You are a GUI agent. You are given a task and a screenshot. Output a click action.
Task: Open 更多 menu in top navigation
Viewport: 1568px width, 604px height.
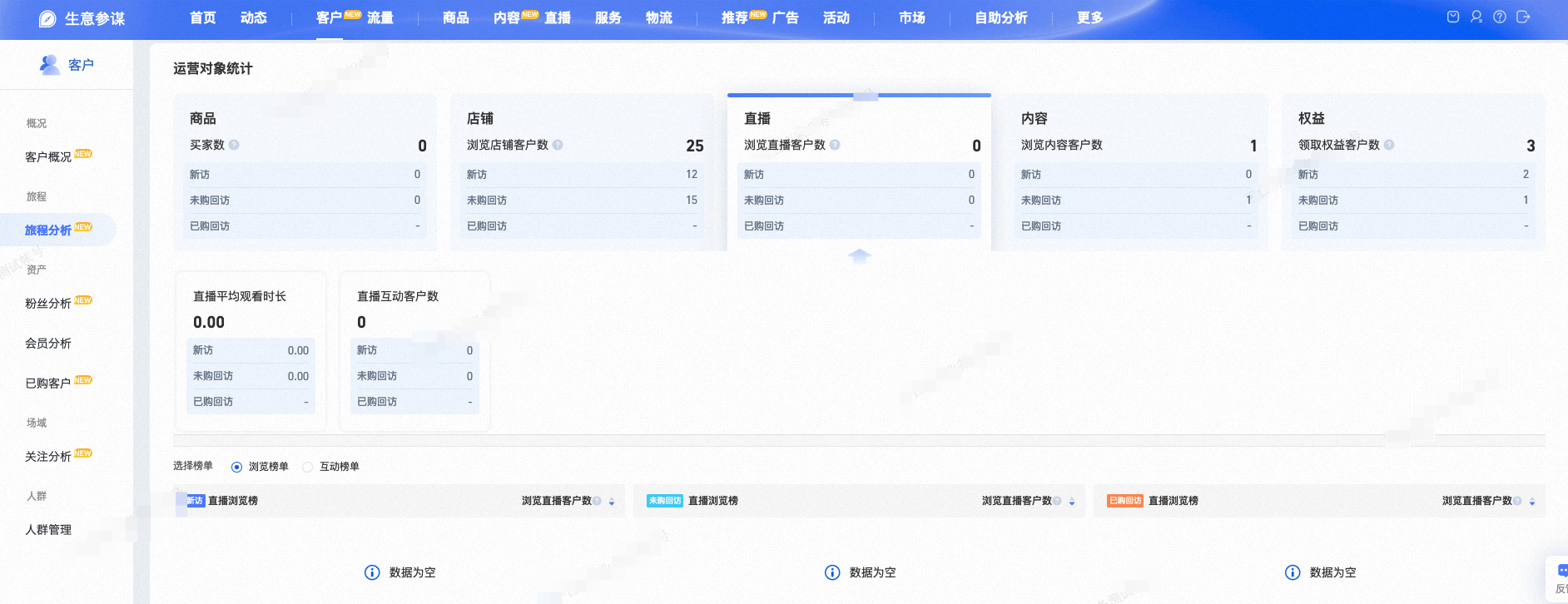point(1090,17)
